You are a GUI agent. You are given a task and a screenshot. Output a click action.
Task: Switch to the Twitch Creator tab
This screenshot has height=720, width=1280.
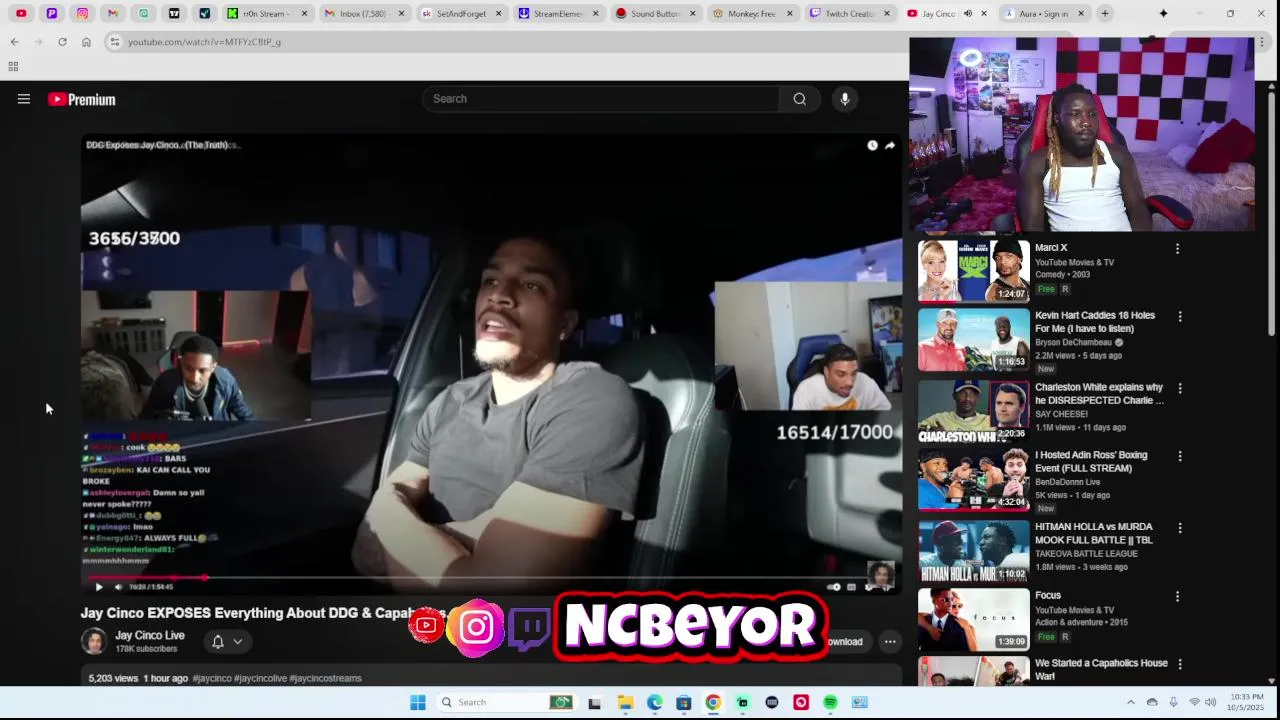849,14
